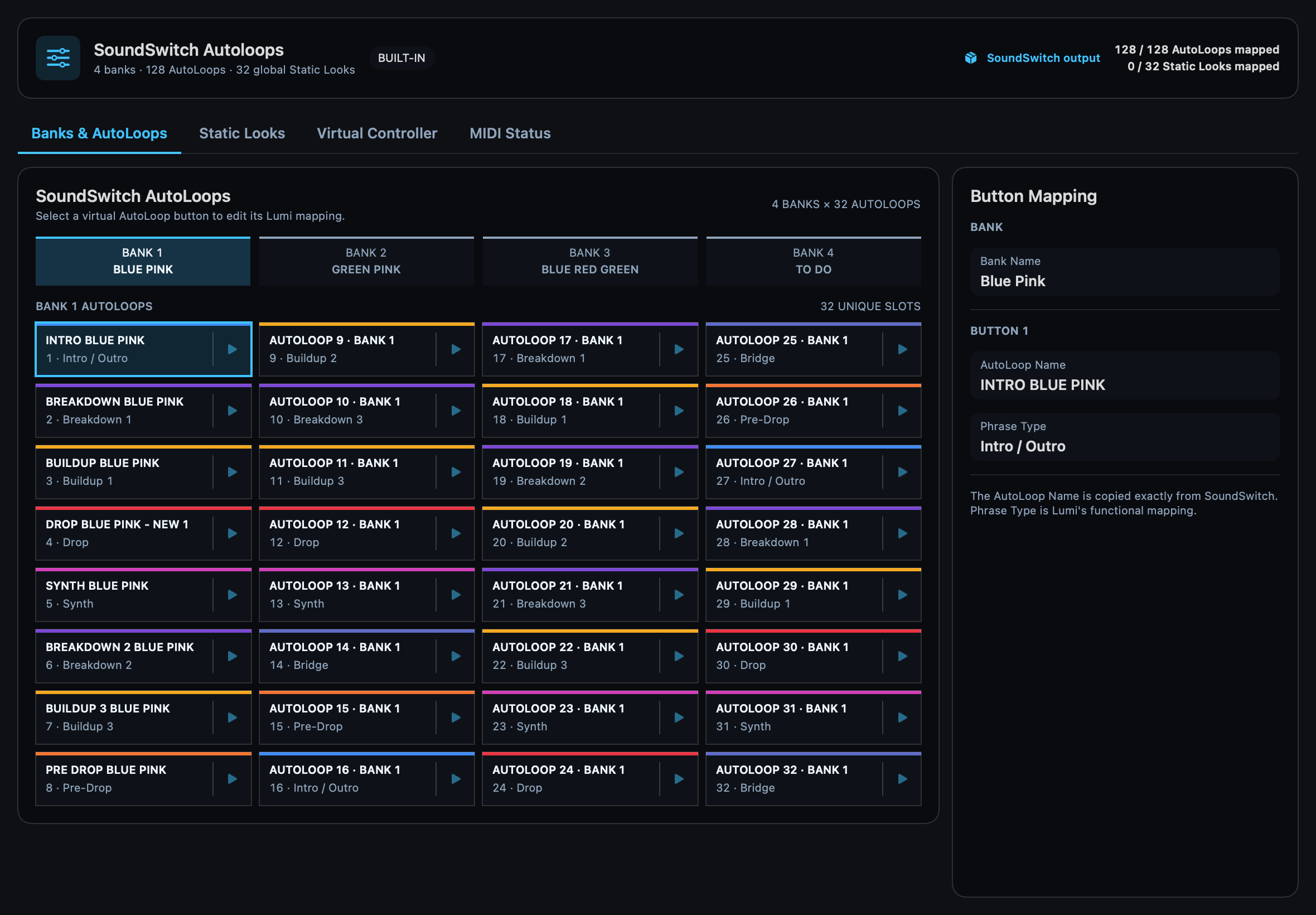Screen dimensions: 1316x915
Task: Play BUILDUP 3 BLUE PINK autoloop
Action: [232, 717]
